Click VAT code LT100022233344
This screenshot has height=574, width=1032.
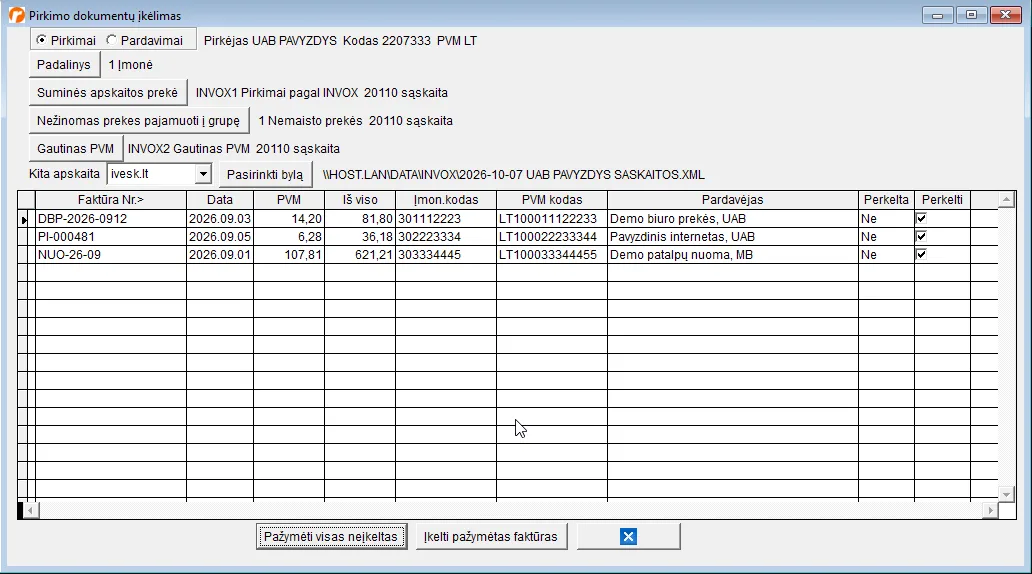point(552,236)
